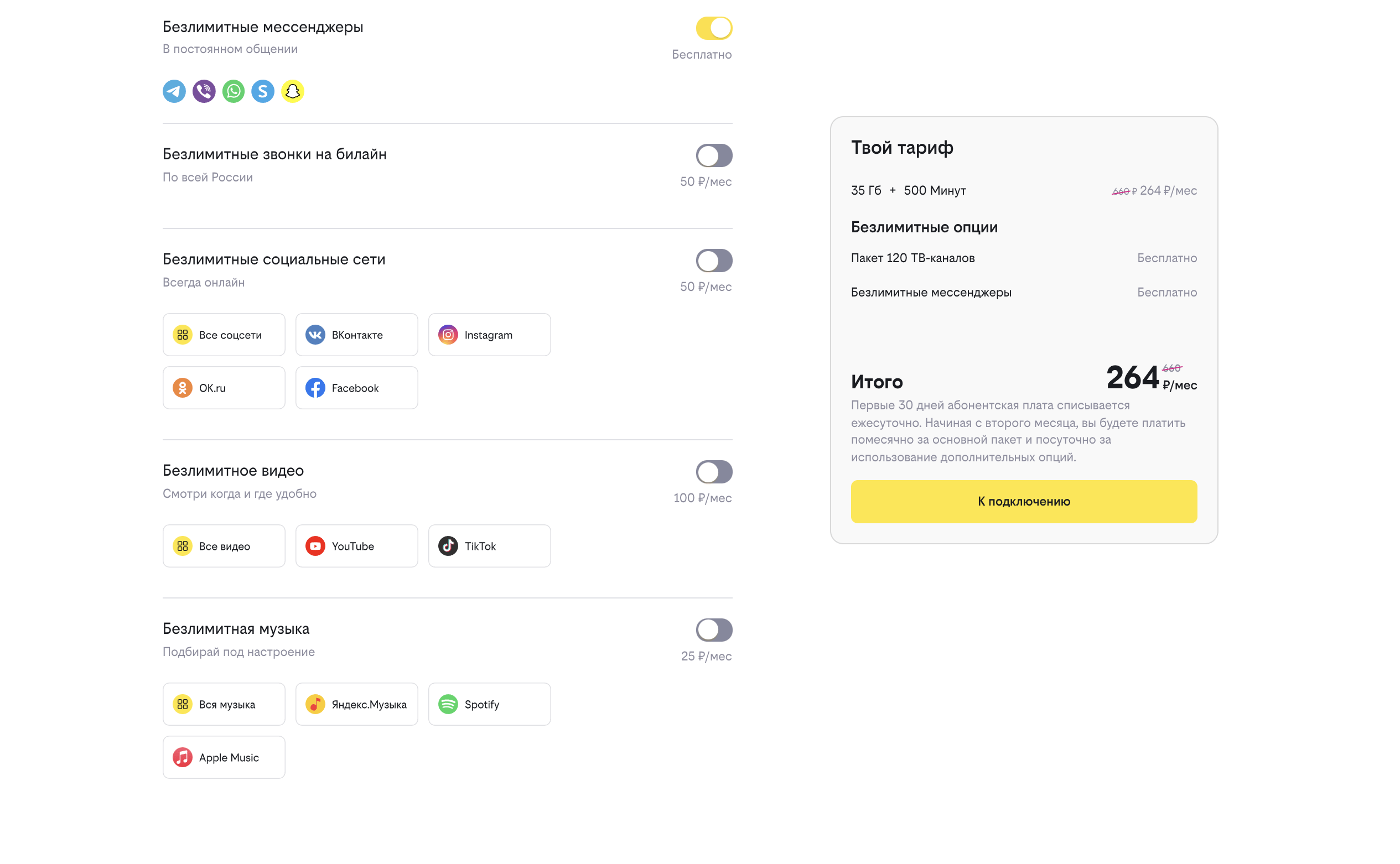1400x864 pixels.
Task: Pick the Spotify music option
Action: 489,705
